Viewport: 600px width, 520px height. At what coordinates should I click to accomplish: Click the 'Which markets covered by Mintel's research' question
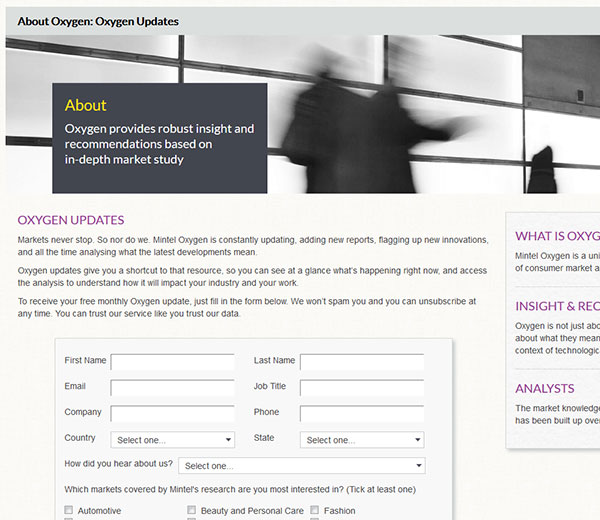[240, 489]
